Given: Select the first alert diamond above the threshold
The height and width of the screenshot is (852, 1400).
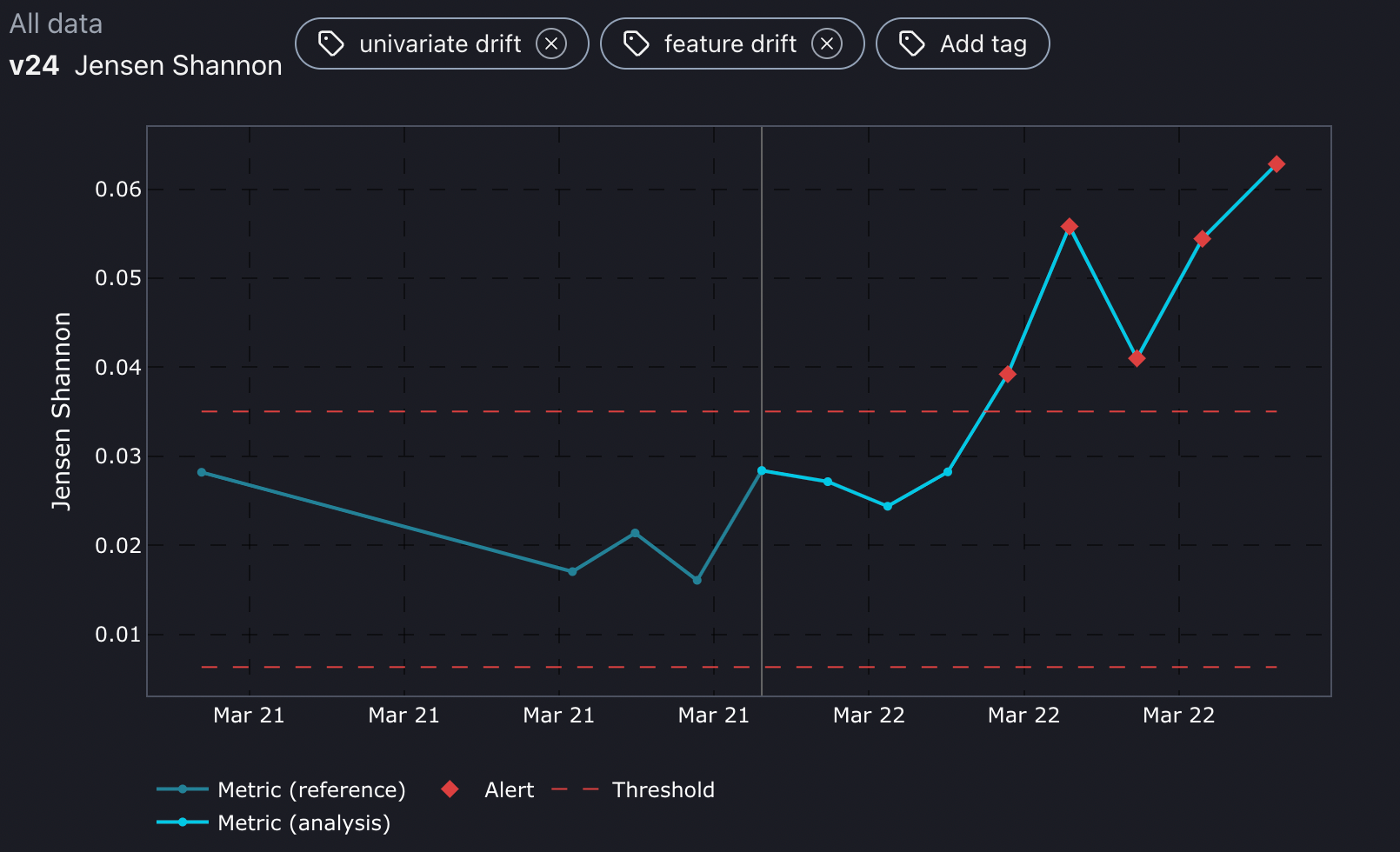Looking at the screenshot, I should pyautogui.click(x=1009, y=374).
